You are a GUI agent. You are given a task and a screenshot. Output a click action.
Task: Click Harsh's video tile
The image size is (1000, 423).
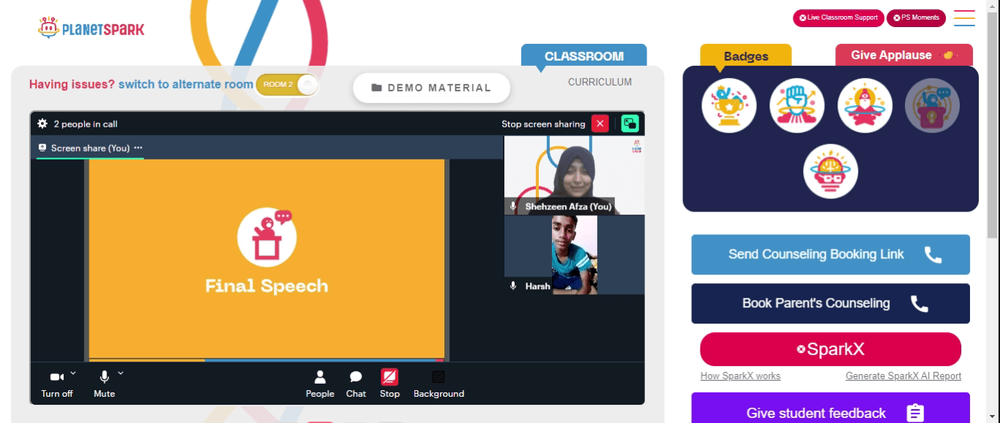pos(574,255)
